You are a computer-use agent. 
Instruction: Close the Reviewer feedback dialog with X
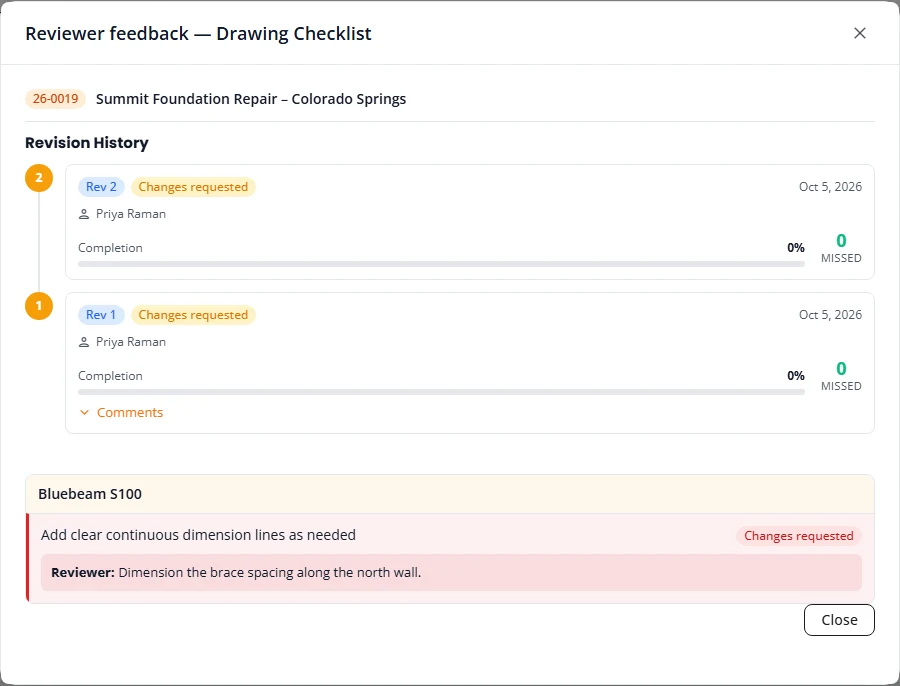point(859,33)
